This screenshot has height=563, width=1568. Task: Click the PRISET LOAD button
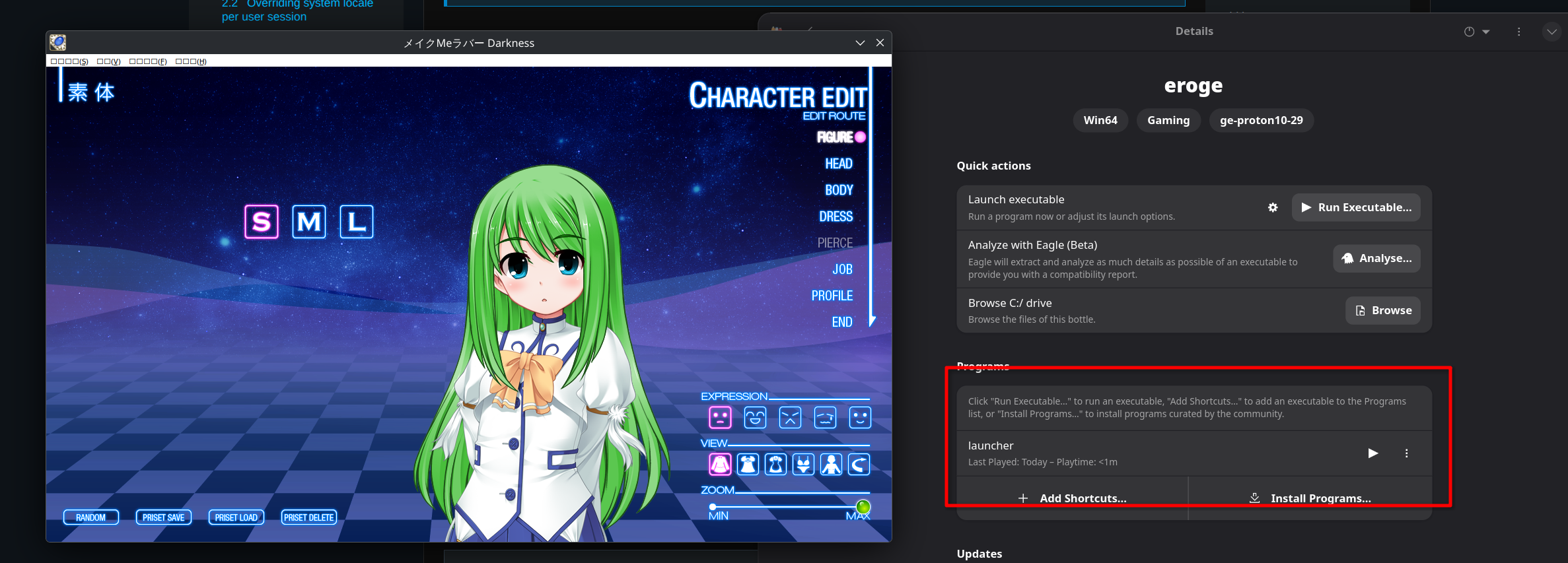click(x=236, y=517)
